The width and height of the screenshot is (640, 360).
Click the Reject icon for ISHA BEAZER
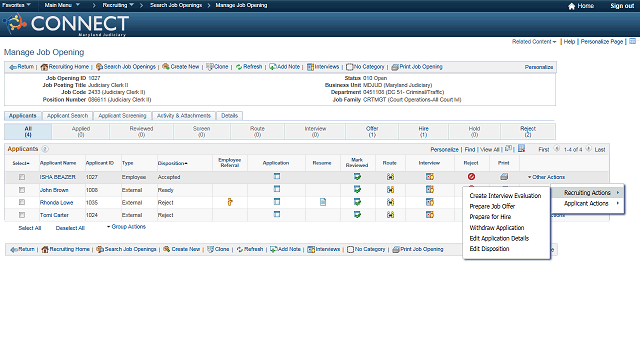[471, 177]
